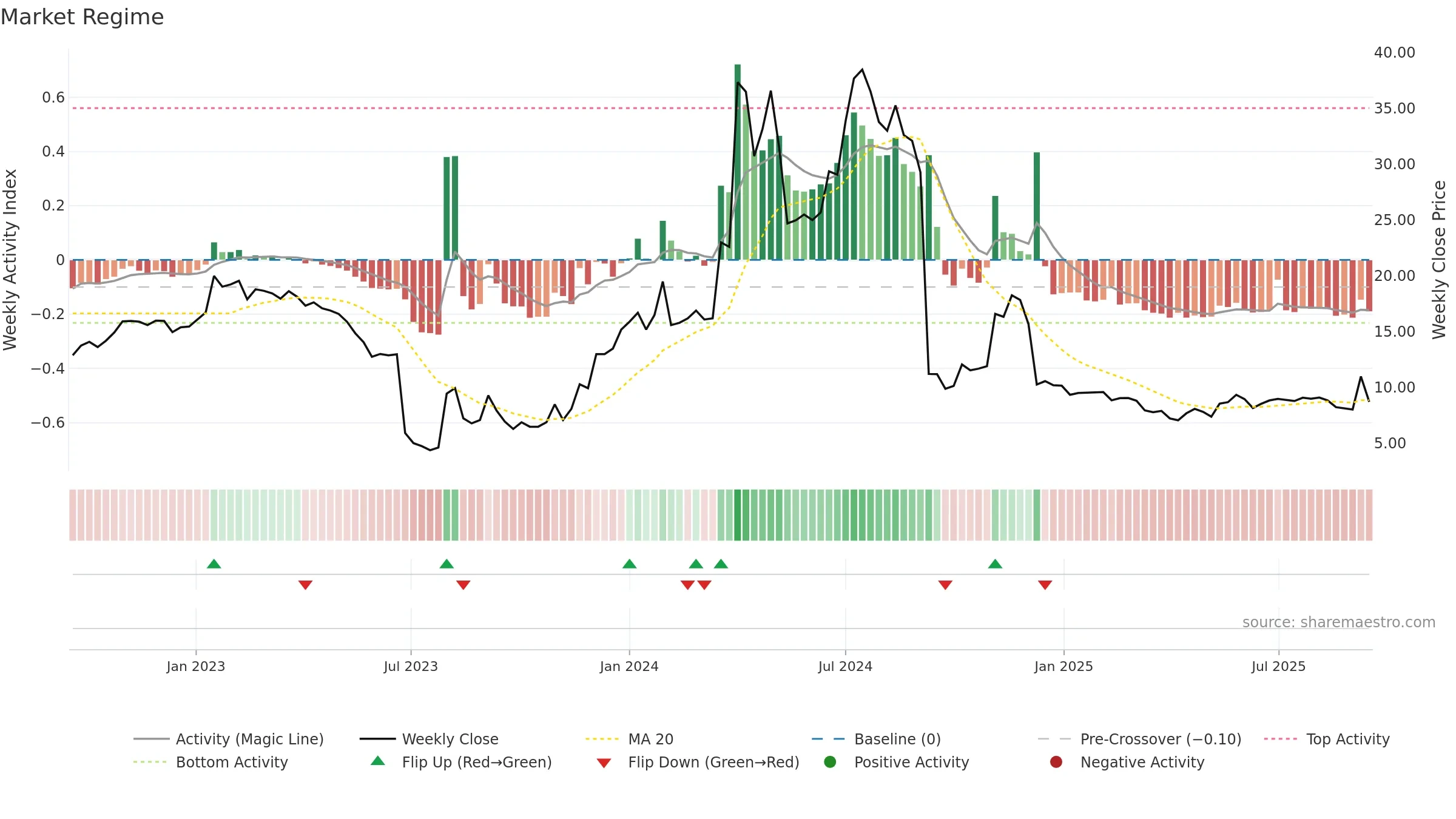Toggle the Baseline (0) legend entry
Image resolution: width=1456 pixels, height=819 pixels.
coord(876,739)
